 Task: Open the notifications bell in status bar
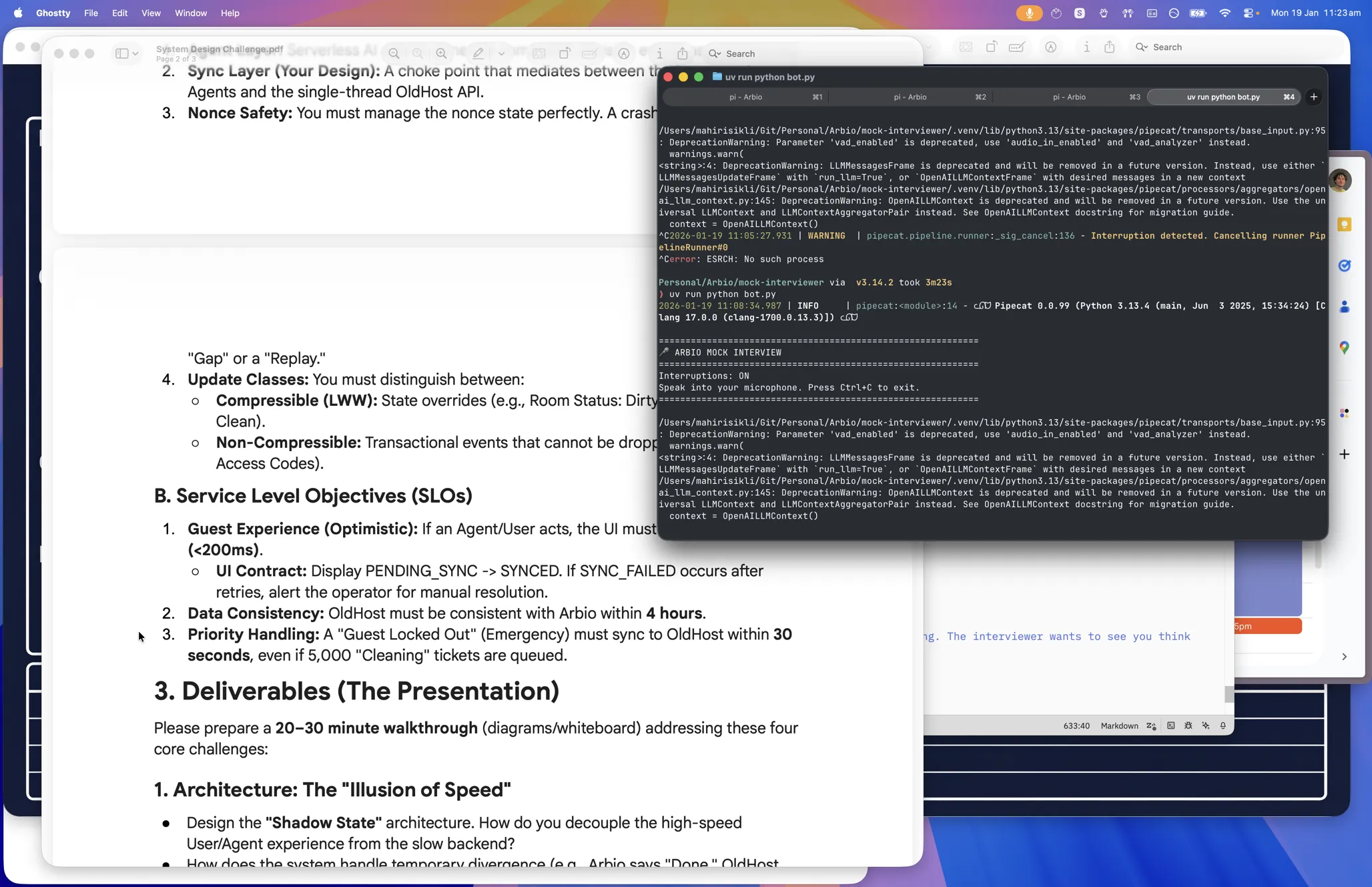(x=1223, y=725)
